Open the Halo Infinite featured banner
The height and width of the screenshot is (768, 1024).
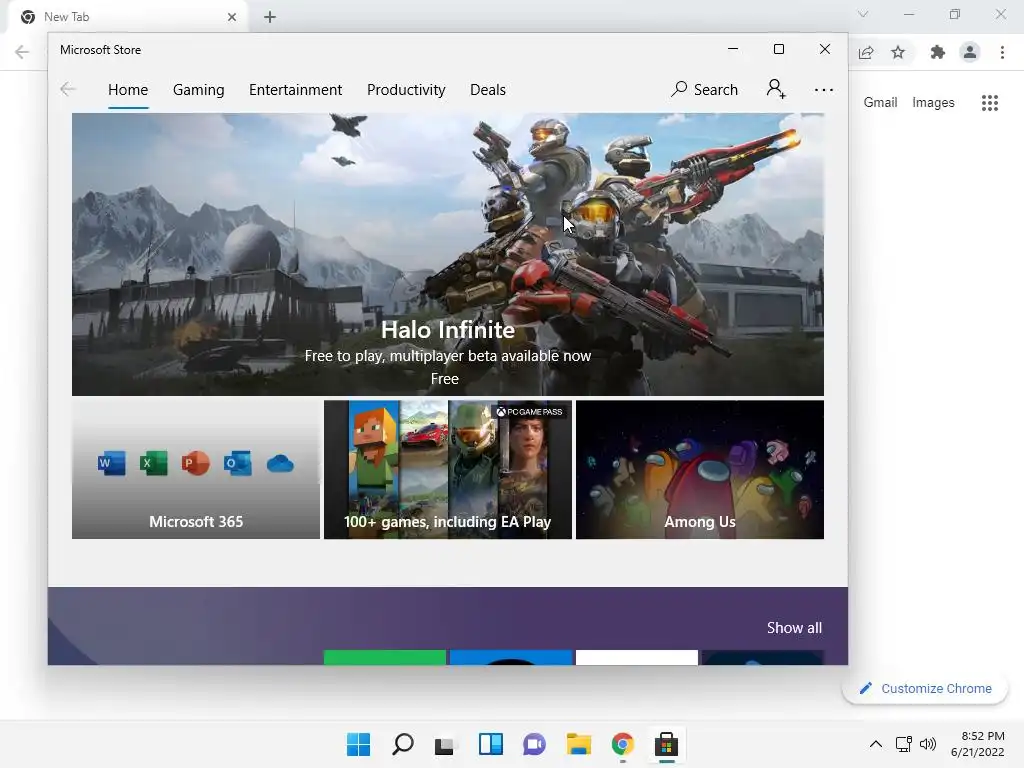click(448, 254)
